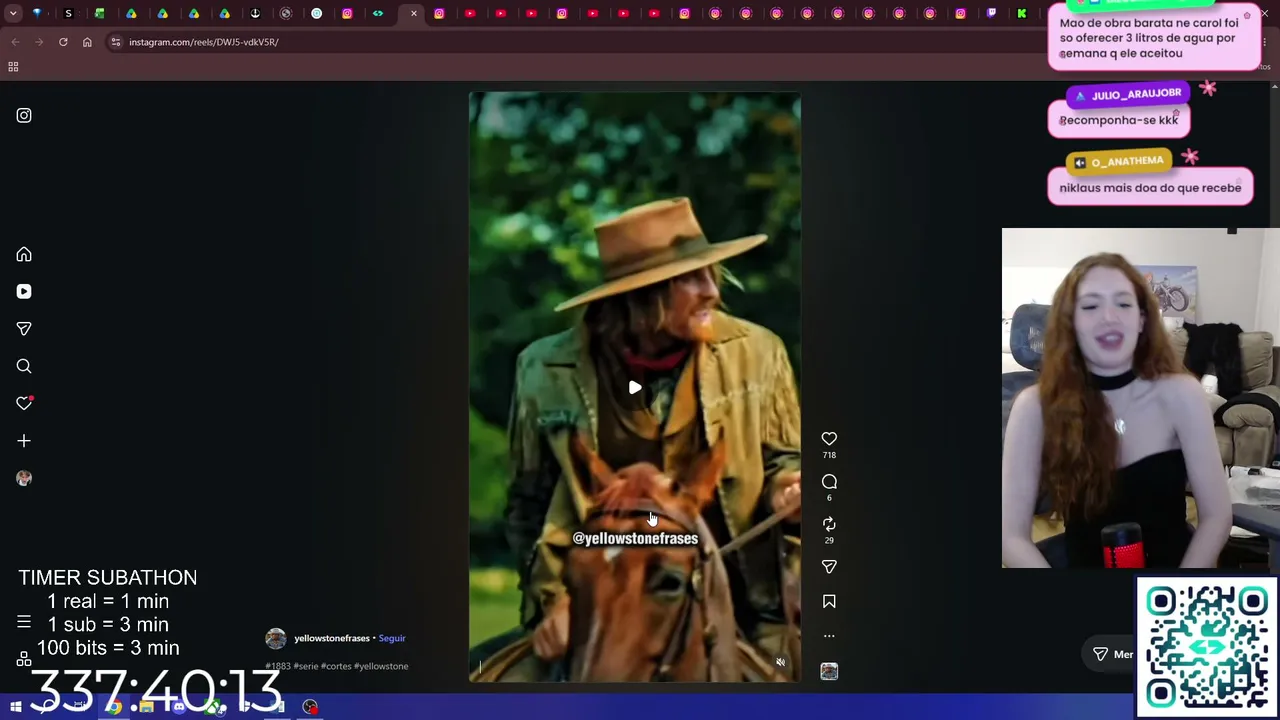Switch to the tab with S icon
The image size is (1280, 720).
tap(68, 14)
